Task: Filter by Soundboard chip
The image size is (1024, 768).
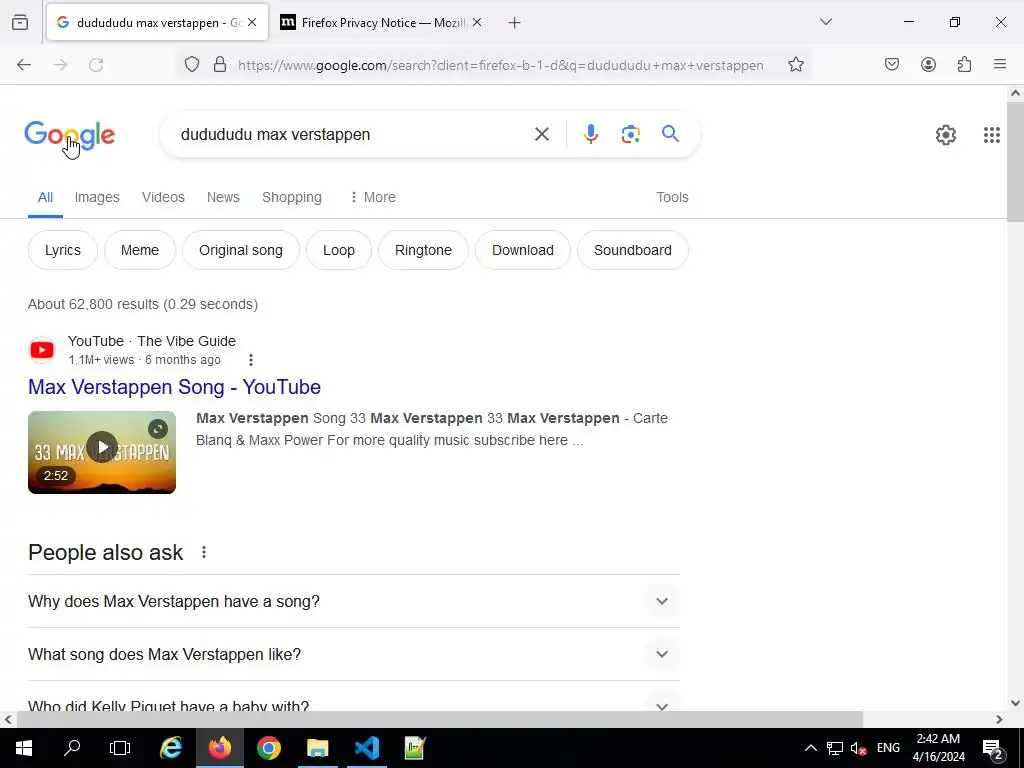Action: [633, 250]
